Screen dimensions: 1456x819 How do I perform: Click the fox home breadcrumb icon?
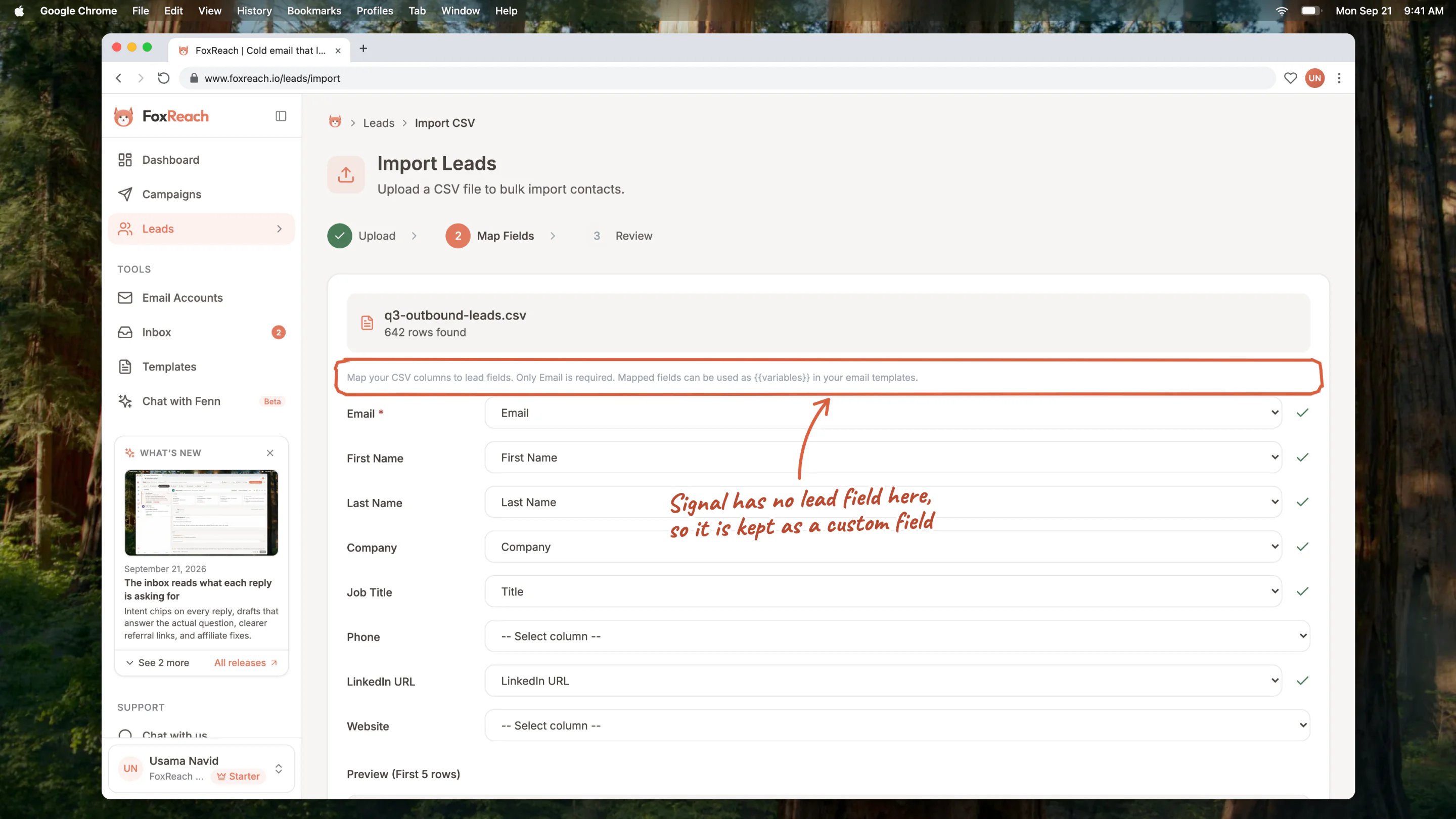click(x=335, y=122)
